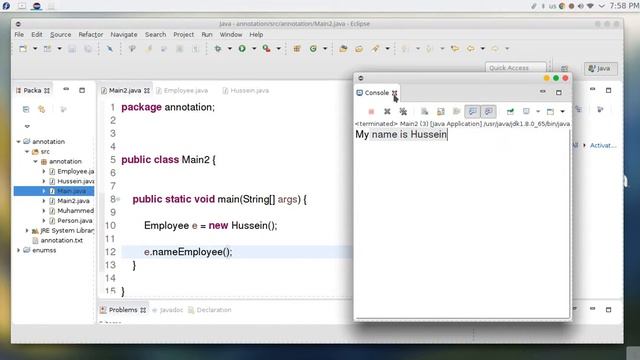The width and height of the screenshot is (640, 360).
Task: Open the Navigate menu
Action: [x=124, y=35]
